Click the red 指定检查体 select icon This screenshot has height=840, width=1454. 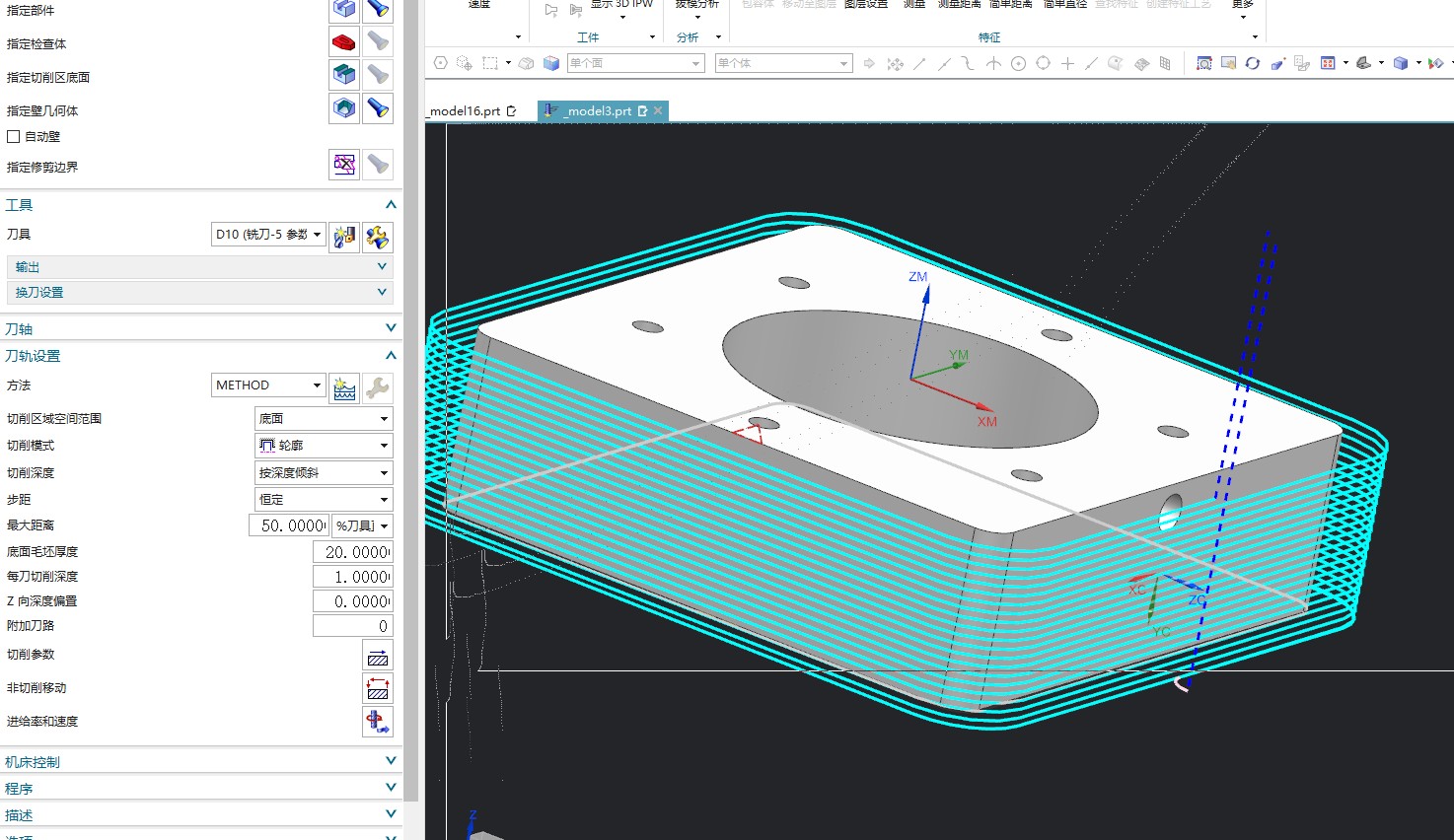tap(343, 41)
